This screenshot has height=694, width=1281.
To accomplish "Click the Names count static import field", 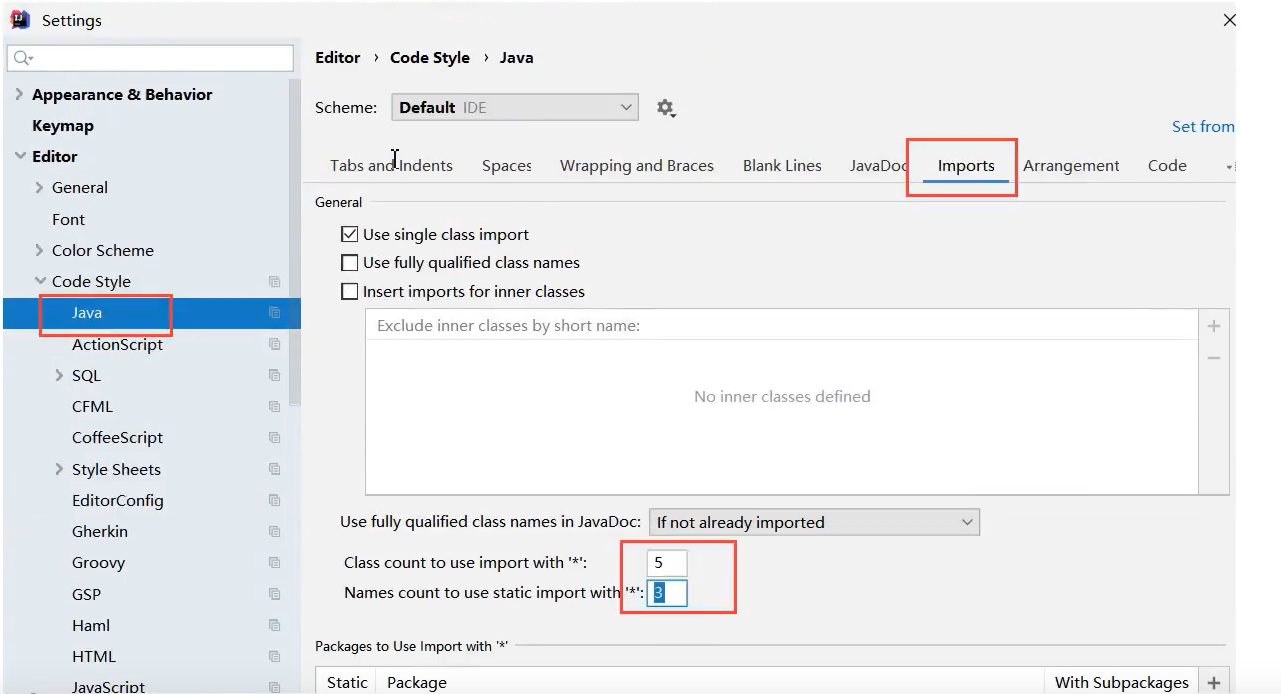I will [667, 593].
